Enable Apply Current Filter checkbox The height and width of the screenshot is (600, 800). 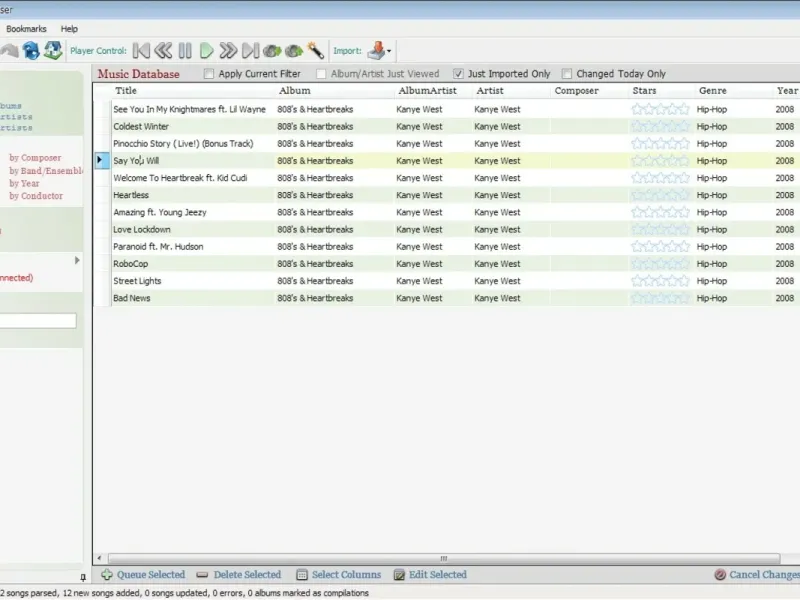[x=209, y=74]
